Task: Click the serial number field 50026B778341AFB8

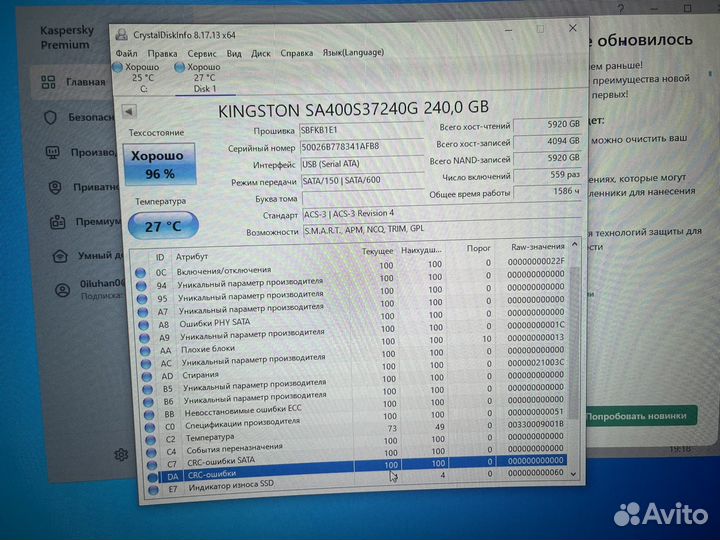Action: (361, 146)
